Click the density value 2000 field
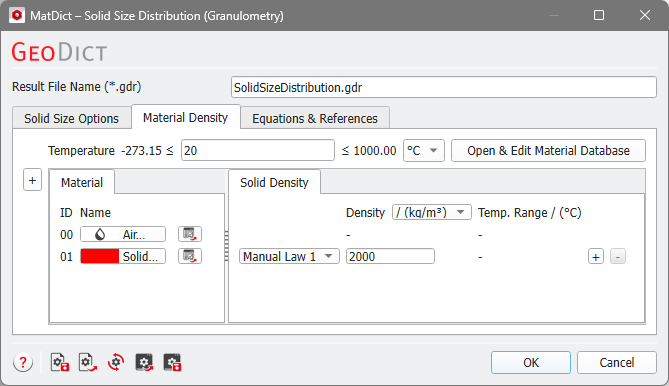 pyautogui.click(x=390, y=256)
